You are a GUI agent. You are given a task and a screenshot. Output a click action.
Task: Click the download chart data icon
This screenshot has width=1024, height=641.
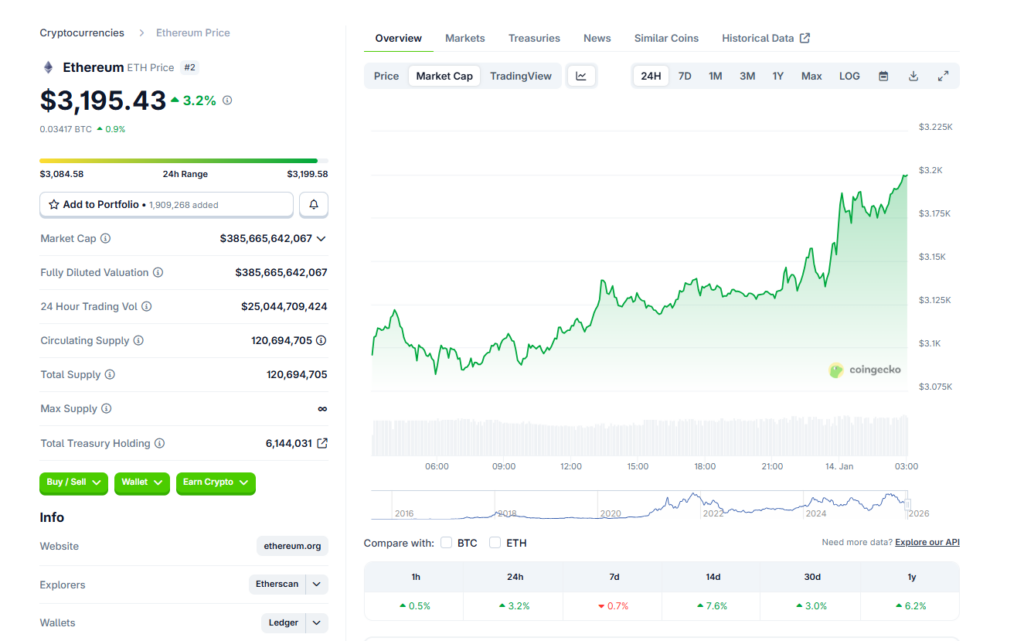tap(913, 76)
